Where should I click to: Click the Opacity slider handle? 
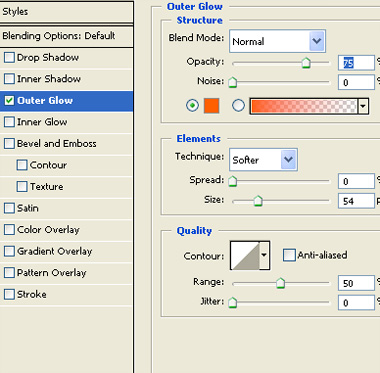click(x=306, y=62)
